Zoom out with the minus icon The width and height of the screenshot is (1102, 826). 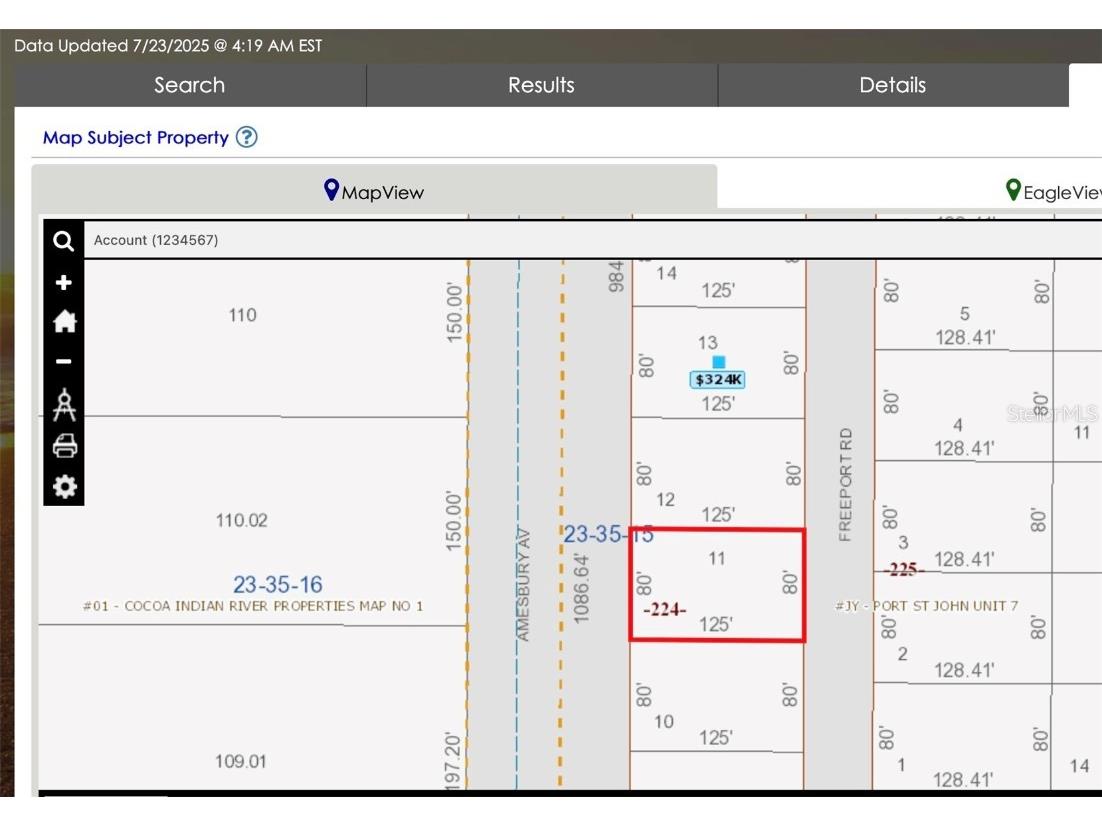tap(63, 362)
